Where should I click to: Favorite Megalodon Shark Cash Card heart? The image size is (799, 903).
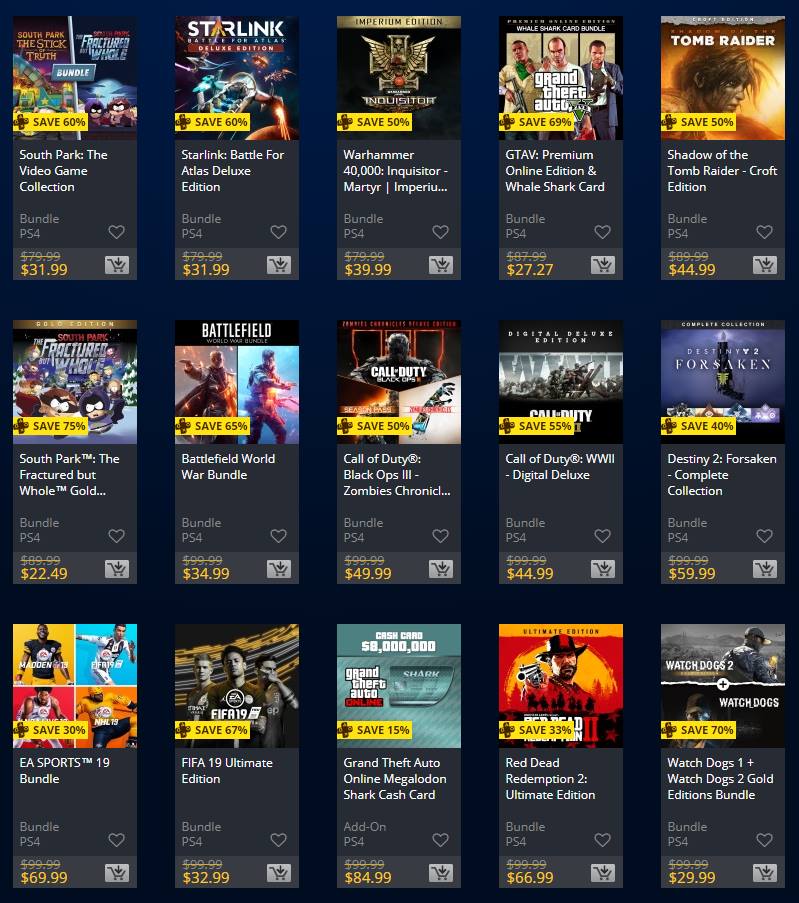[441, 840]
